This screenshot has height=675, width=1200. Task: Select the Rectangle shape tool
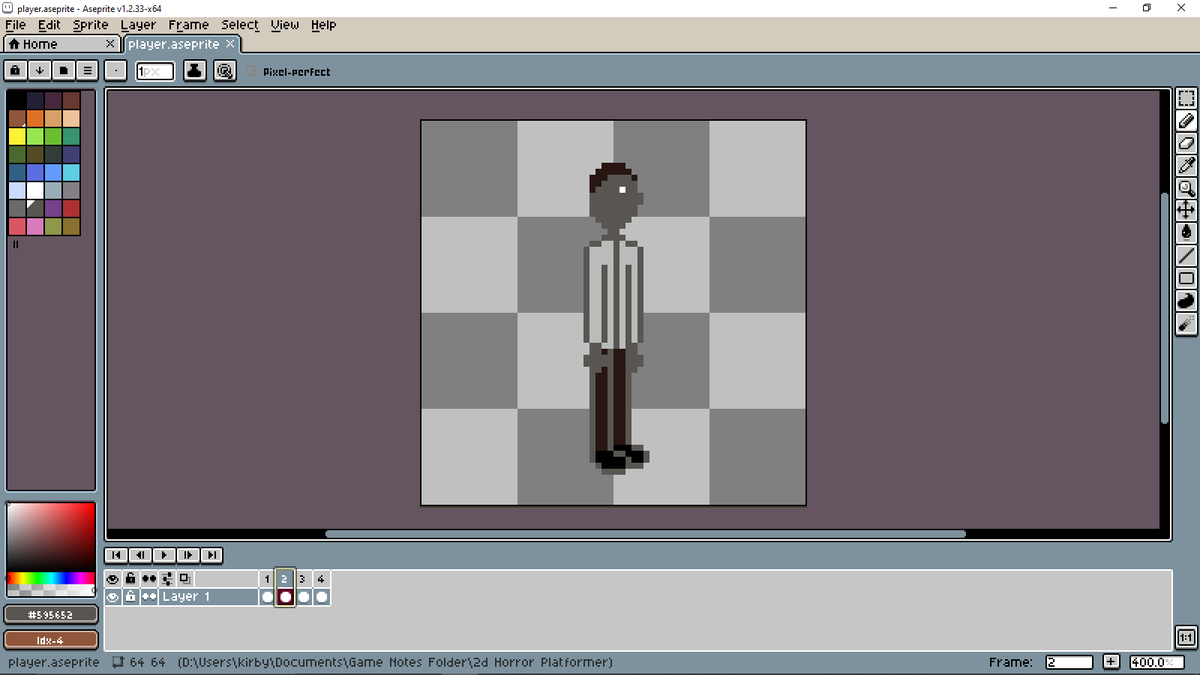point(1186,278)
